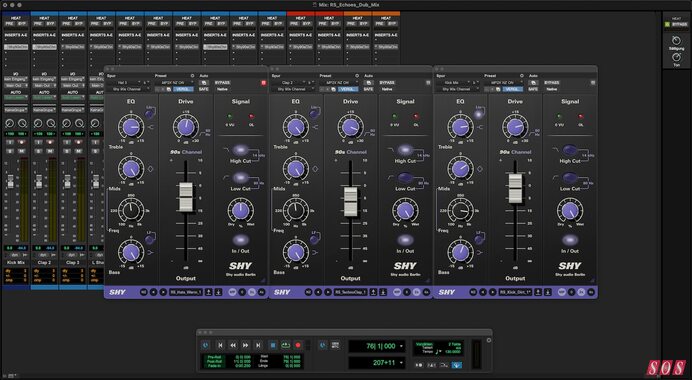This screenshot has width=692, height=380.
Task: Click previous preset arrow beside RS_Kick_Dirt_1
Action: tap(483, 292)
